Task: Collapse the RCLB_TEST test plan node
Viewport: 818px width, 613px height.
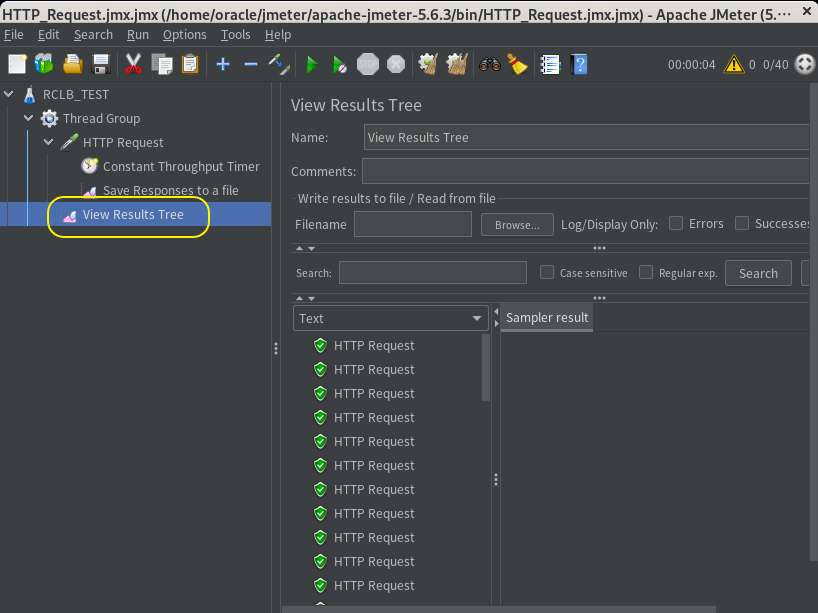Action: [9, 94]
